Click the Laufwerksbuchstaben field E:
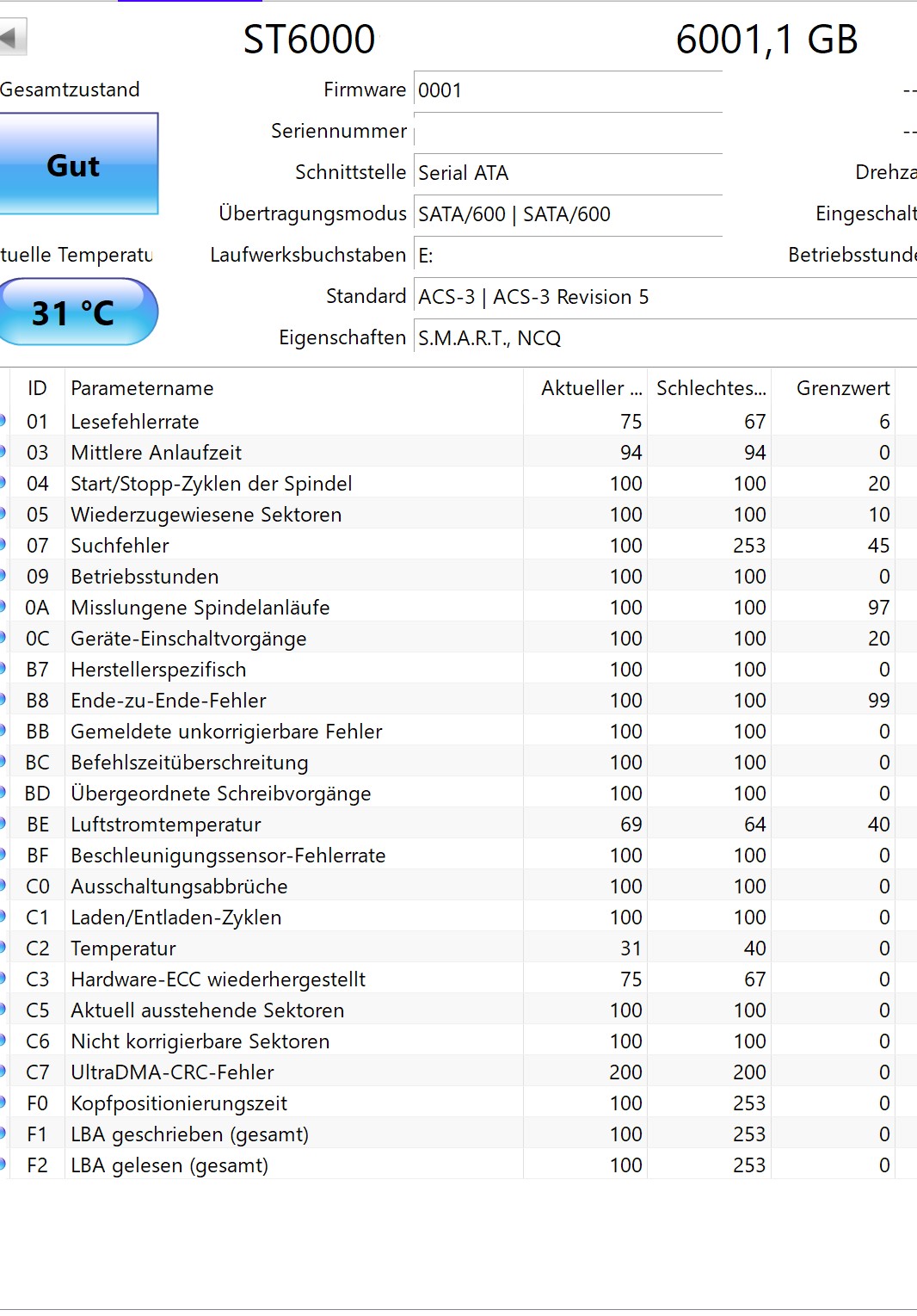Viewport: 917px width, 1316px height. coord(568,256)
